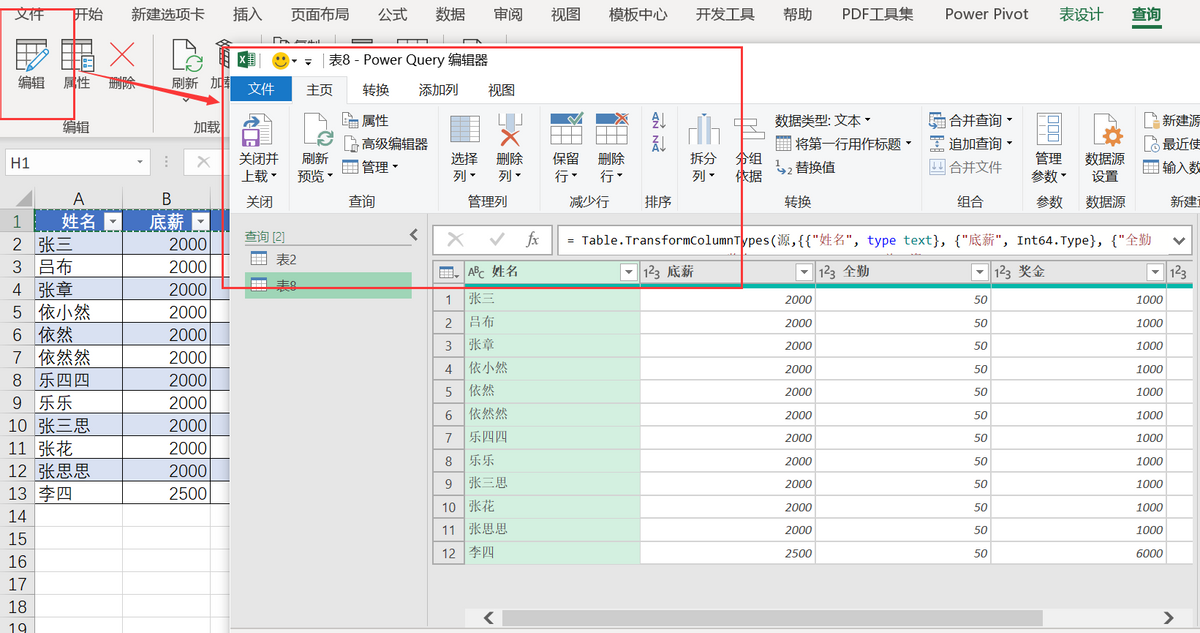Cancel formula with X button
Screen dimensions: 1200x633
pyautogui.click(x=456, y=240)
